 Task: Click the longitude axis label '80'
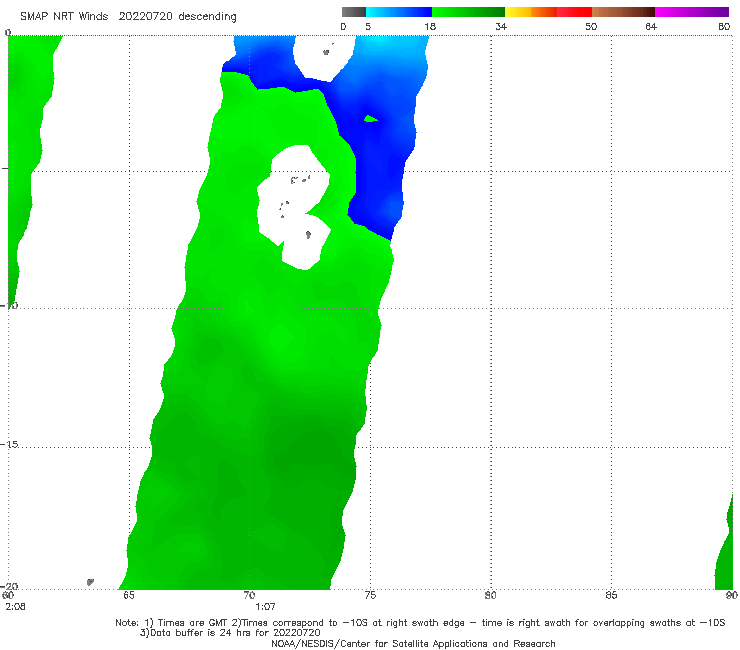(x=491, y=595)
